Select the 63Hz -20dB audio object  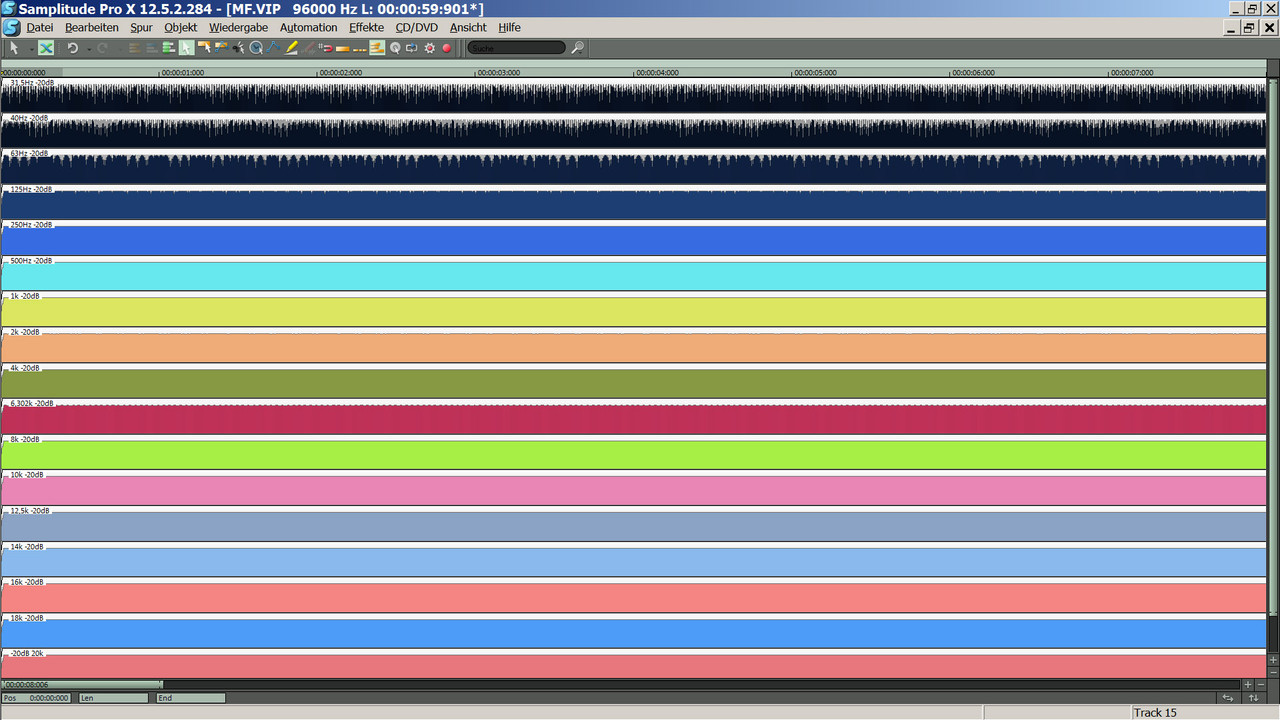634,168
